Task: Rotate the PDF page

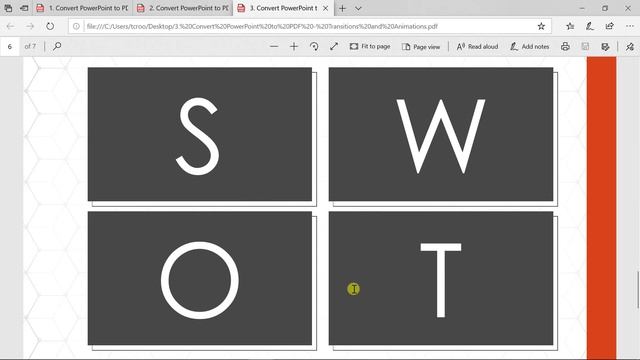Action: (314, 47)
